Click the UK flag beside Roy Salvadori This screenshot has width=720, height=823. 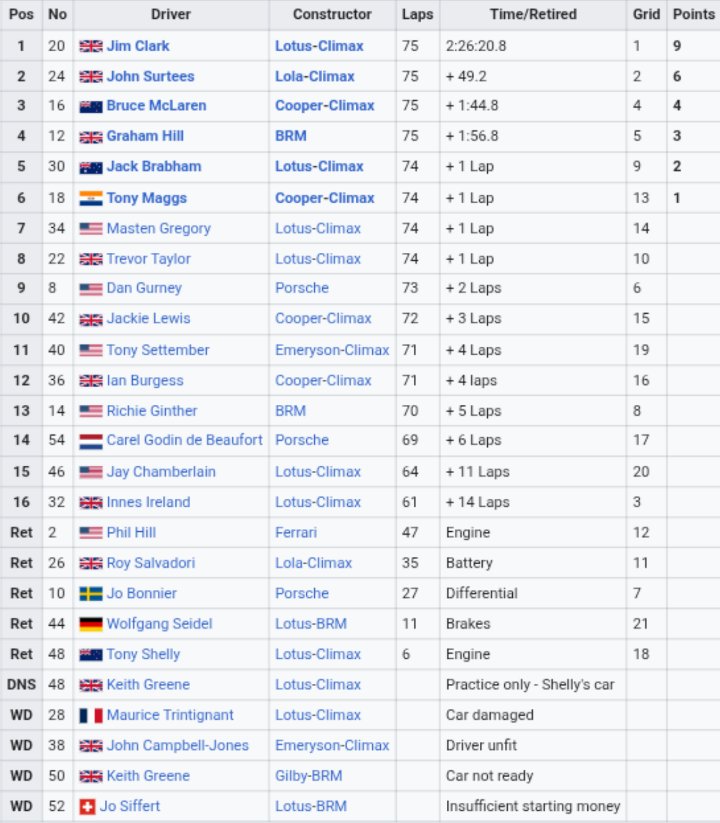tap(91, 563)
